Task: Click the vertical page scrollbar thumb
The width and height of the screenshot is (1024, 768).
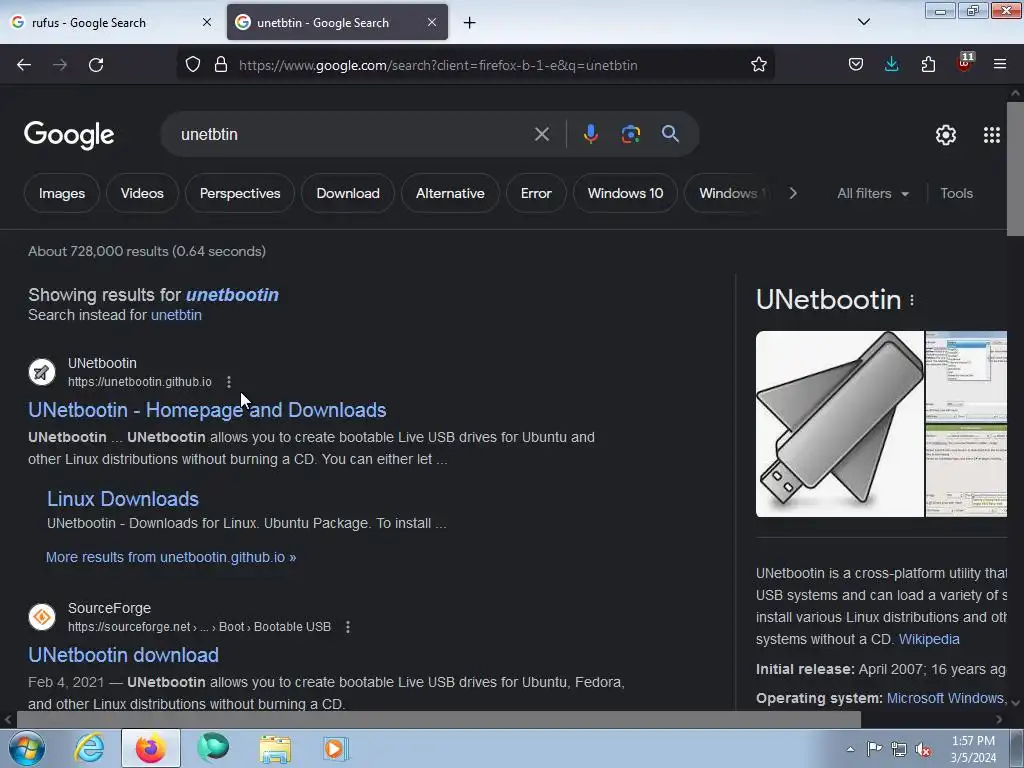Action: (x=1015, y=168)
